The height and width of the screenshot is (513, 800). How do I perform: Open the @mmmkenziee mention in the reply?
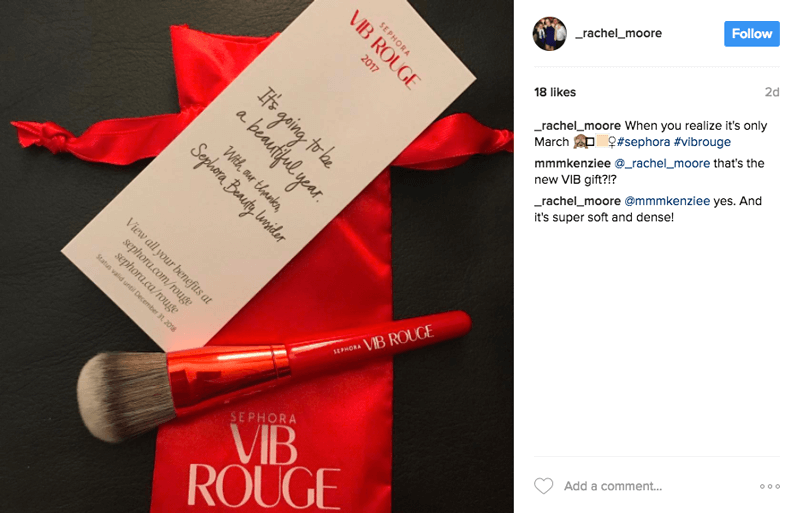[x=667, y=201]
